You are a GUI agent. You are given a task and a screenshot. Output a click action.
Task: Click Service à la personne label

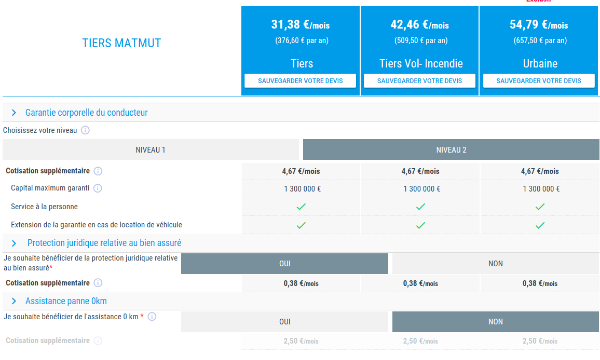coord(44,207)
